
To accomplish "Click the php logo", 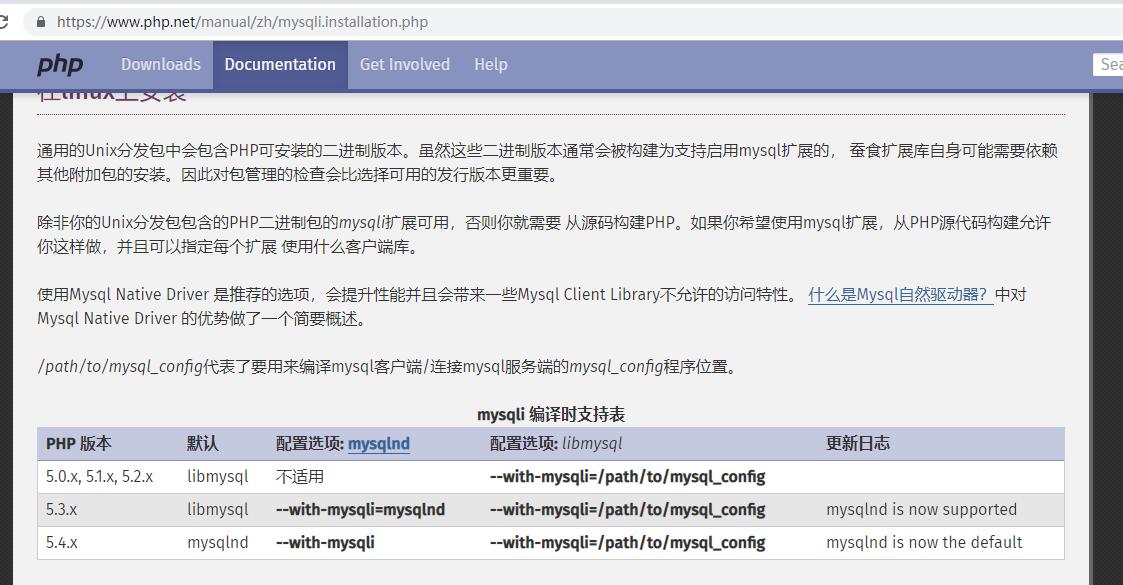I will tap(60, 64).
